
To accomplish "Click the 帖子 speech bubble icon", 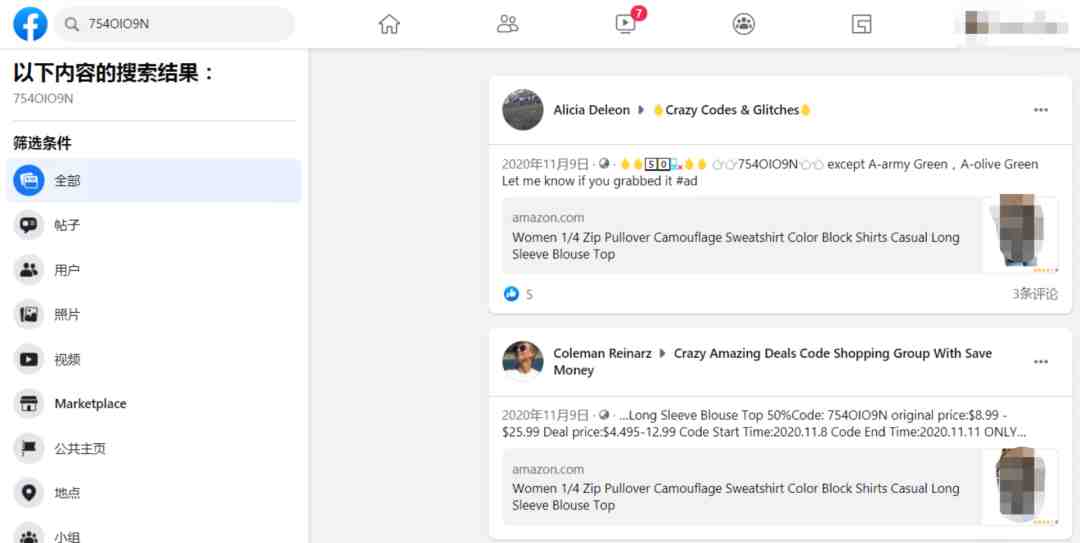I will [29, 225].
